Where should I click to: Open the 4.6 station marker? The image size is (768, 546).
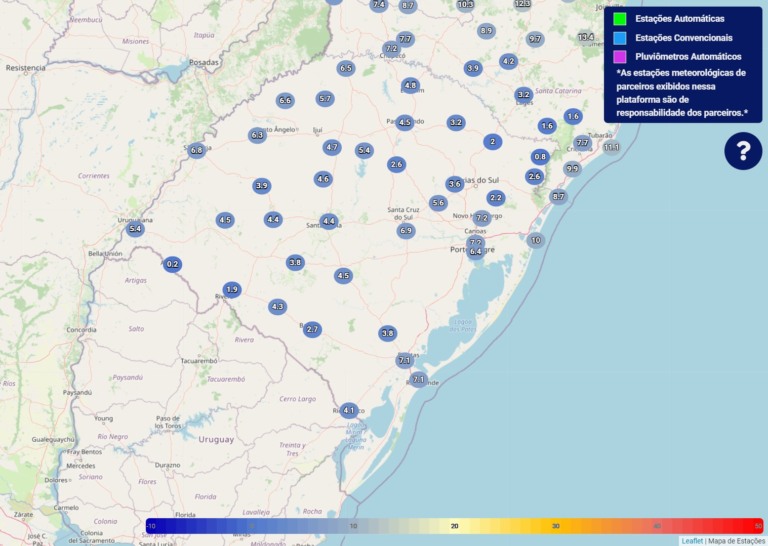tap(323, 179)
